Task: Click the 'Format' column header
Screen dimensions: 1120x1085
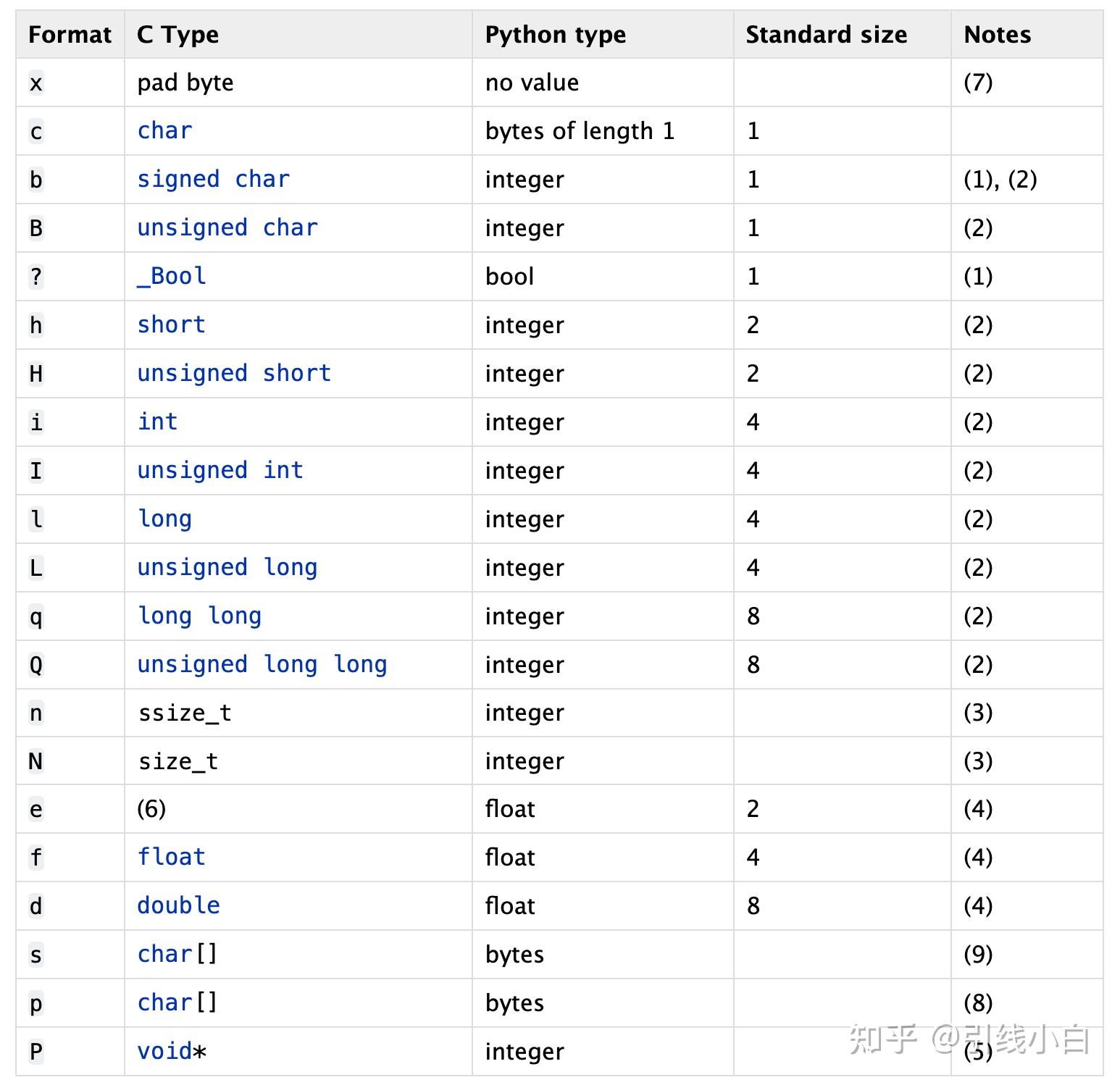Action: point(70,35)
